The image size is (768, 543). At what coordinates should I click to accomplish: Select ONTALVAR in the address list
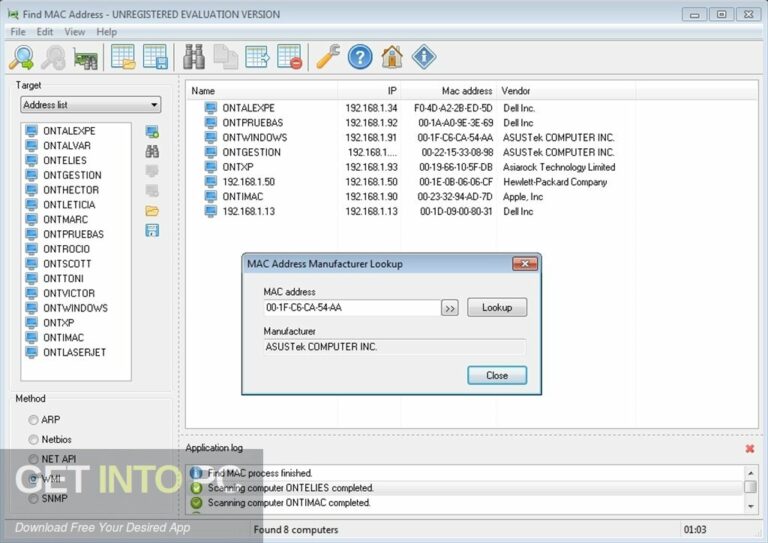67,146
